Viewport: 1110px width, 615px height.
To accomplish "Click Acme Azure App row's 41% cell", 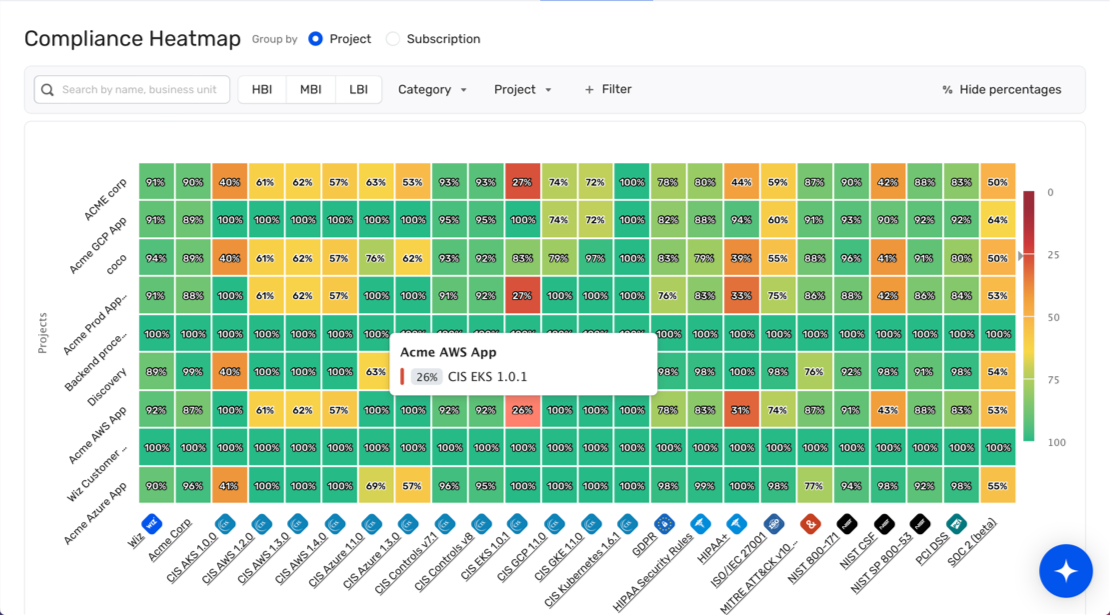I will (x=229, y=486).
